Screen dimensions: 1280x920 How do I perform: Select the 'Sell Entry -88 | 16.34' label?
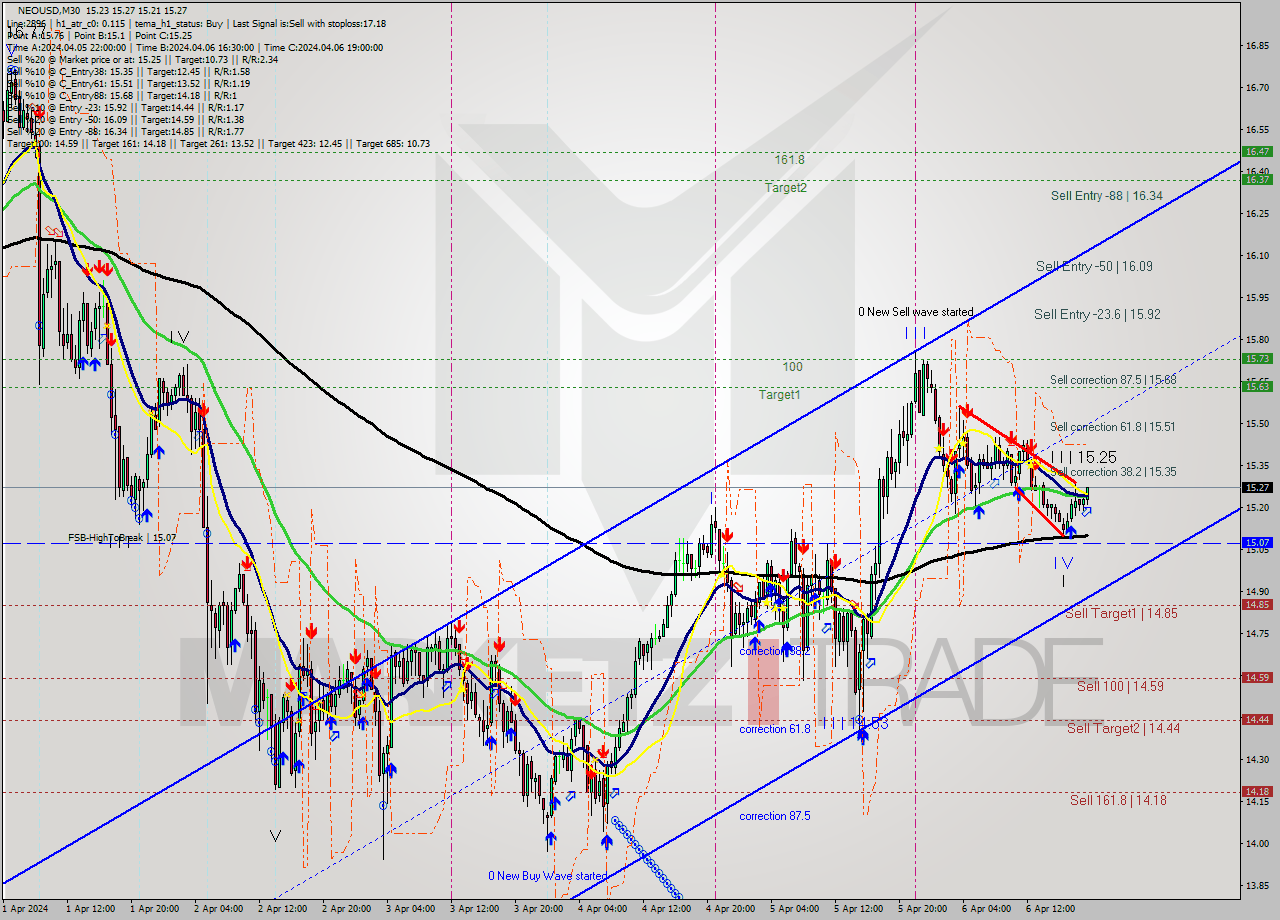[x=1106, y=196]
